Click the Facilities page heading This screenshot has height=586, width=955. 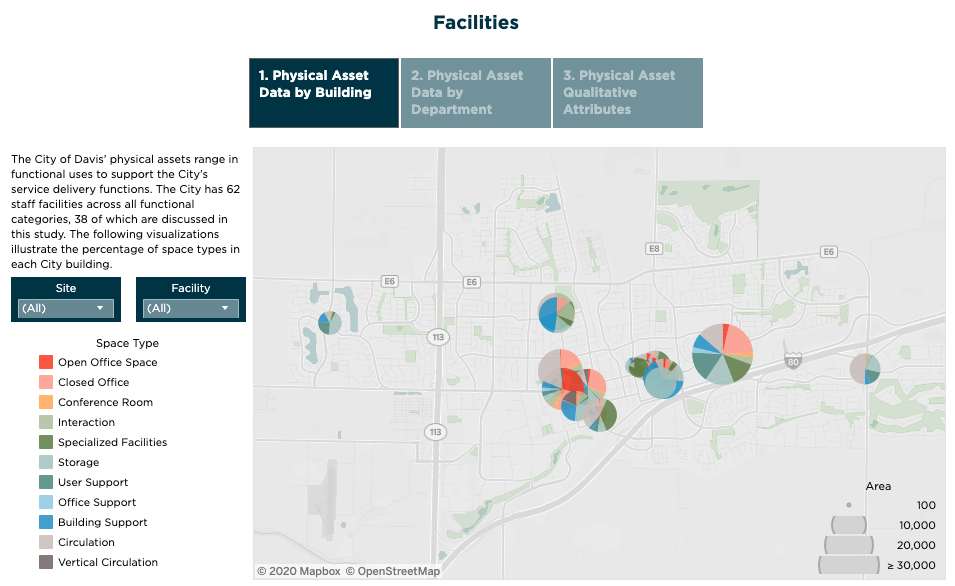476,23
